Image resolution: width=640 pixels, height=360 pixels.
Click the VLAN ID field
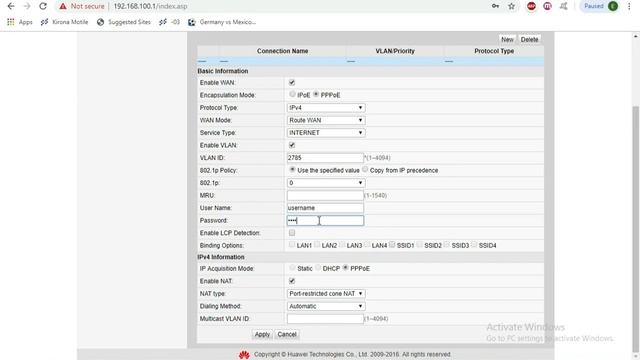[325, 158]
